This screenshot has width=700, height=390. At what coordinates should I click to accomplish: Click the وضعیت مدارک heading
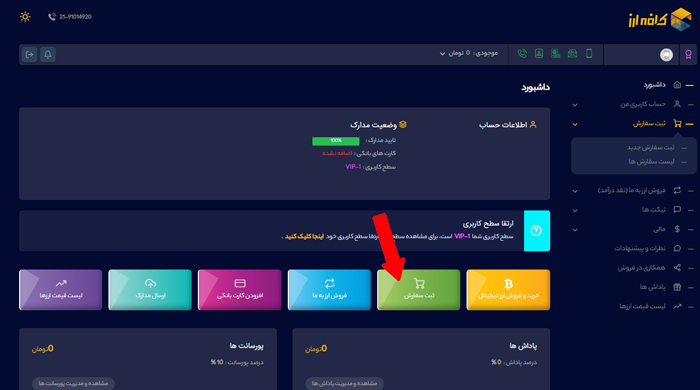pos(373,125)
